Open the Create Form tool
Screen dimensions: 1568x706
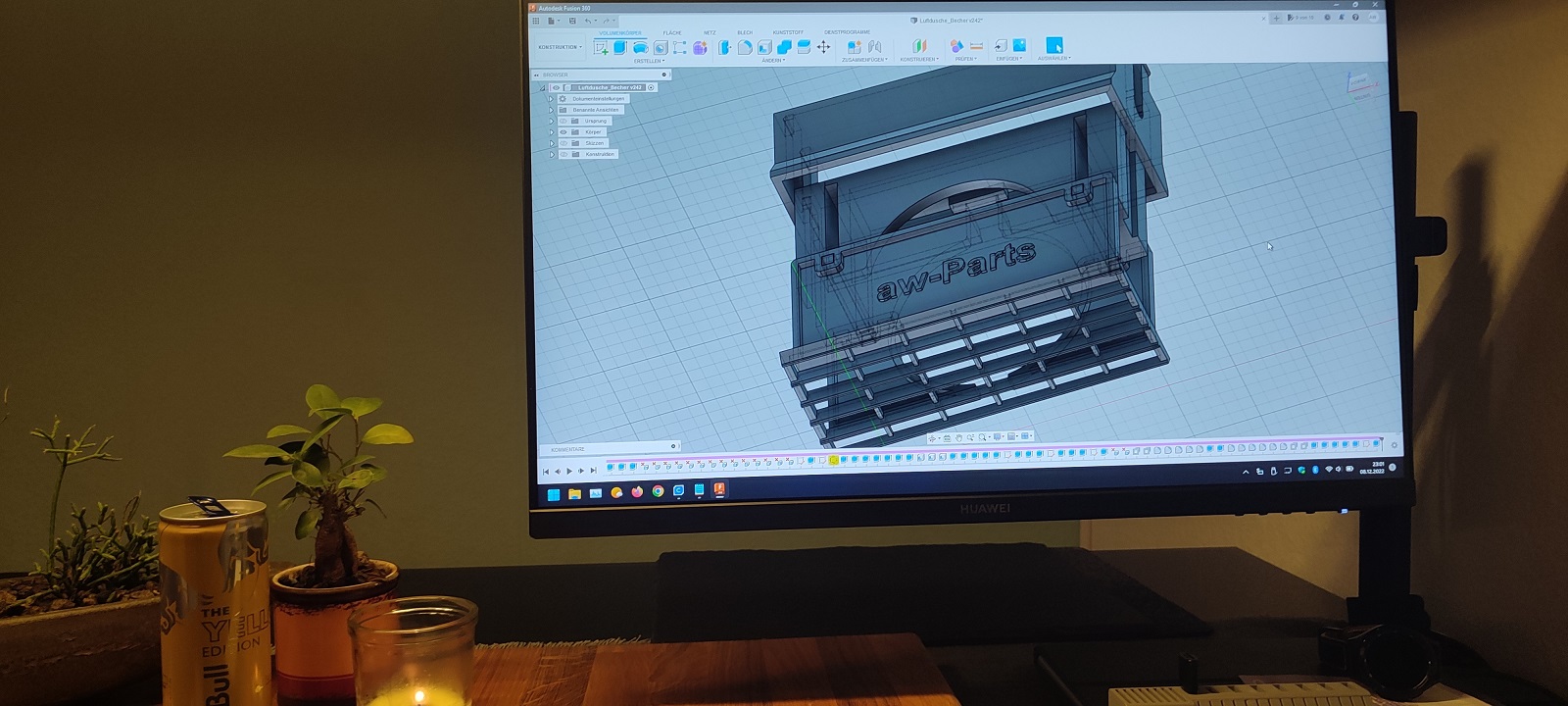click(700, 47)
